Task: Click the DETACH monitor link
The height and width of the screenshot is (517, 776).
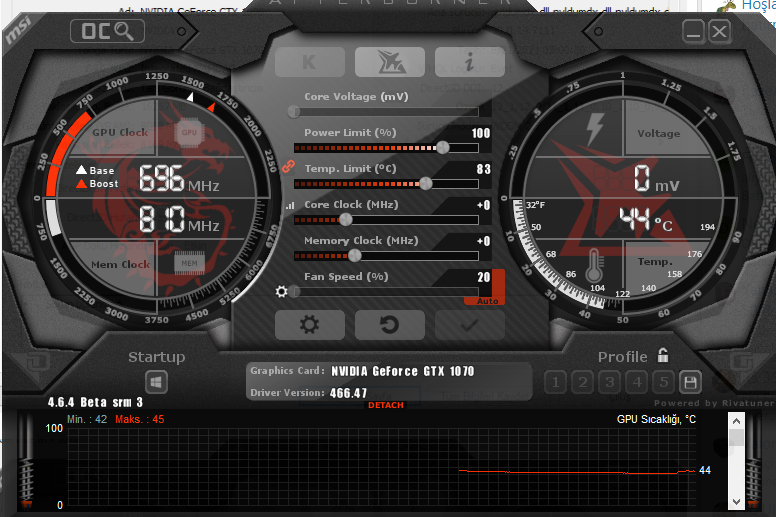Action: coord(386,405)
